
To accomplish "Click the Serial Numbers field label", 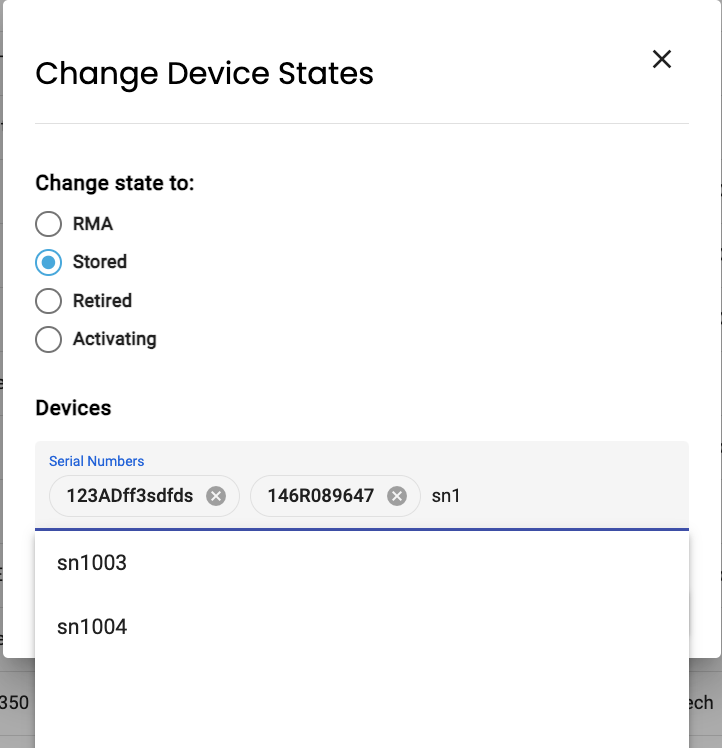I will pyautogui.click(x=96, y=461).
